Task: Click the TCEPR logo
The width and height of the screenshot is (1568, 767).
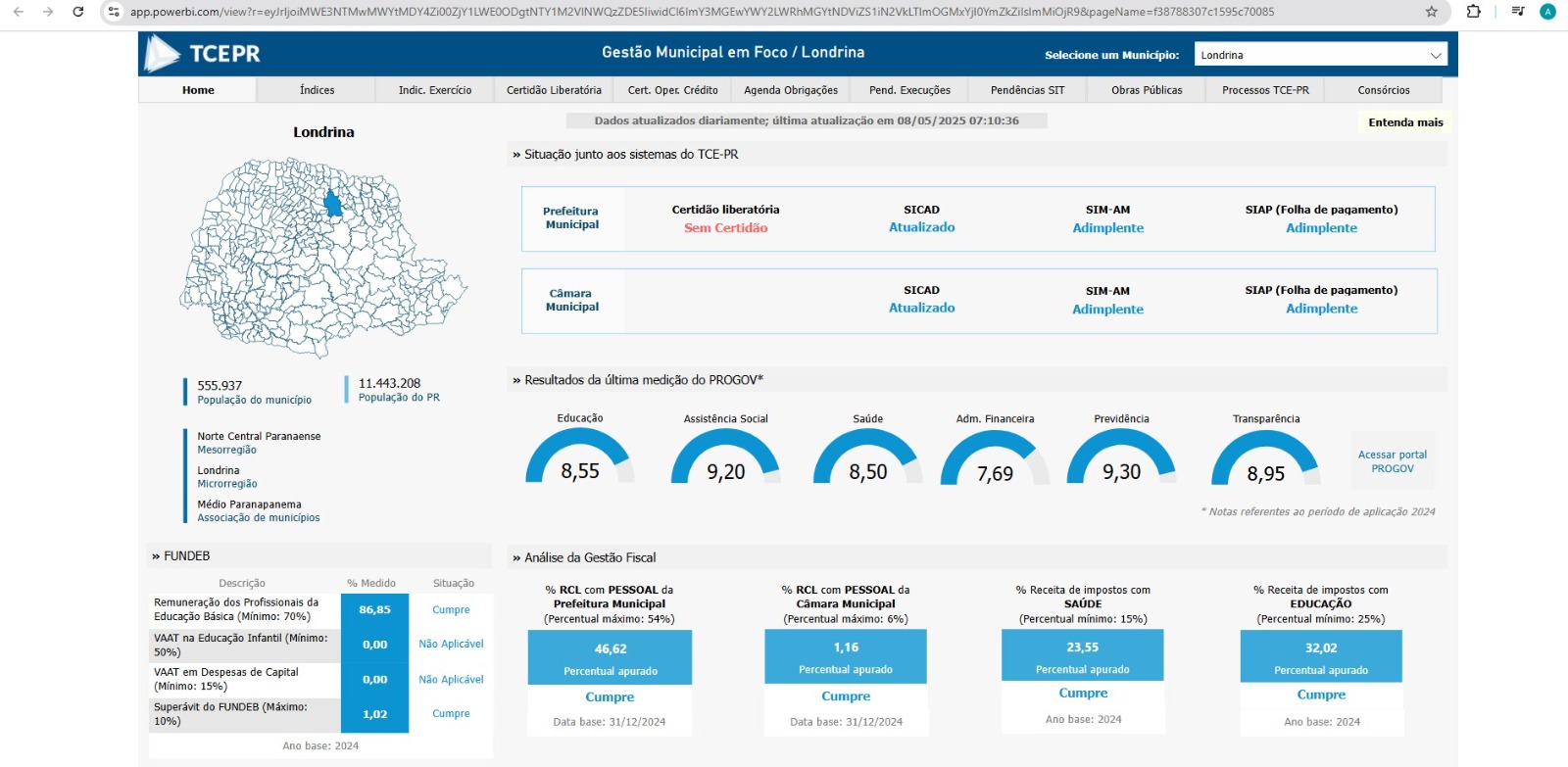Action: tap(203, 54)
